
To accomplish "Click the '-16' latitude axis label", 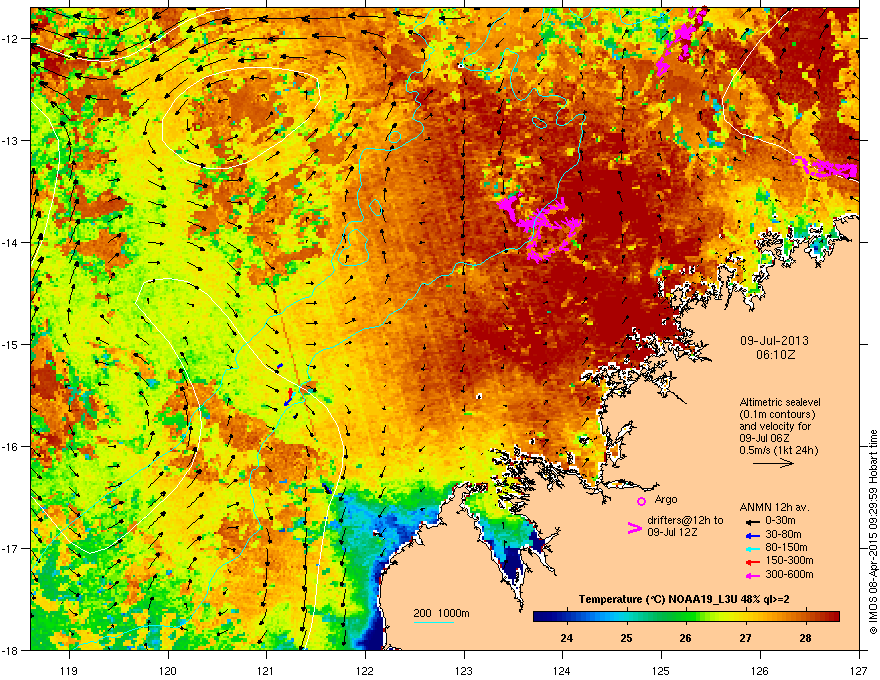I will pyautogui.click(x=11, y=447).
